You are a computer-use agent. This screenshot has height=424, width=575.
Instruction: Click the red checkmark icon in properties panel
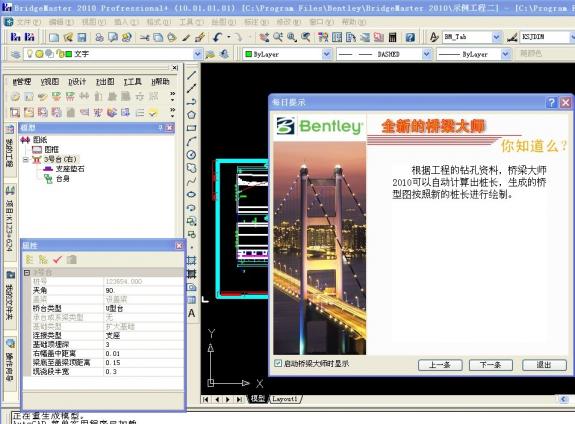coord(58,260)
